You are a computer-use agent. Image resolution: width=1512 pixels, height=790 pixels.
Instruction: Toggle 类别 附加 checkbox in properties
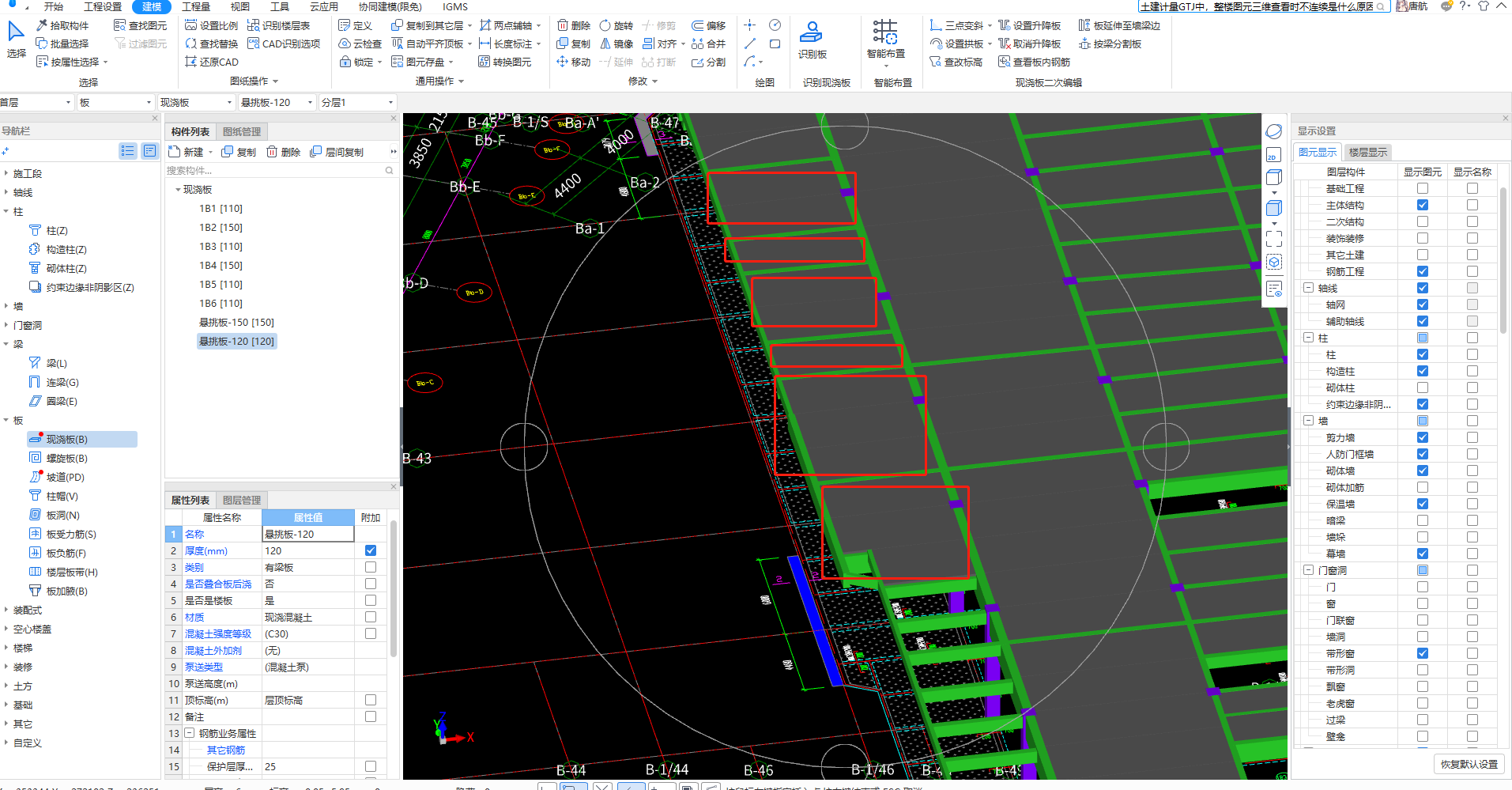[x=370, y=567]
